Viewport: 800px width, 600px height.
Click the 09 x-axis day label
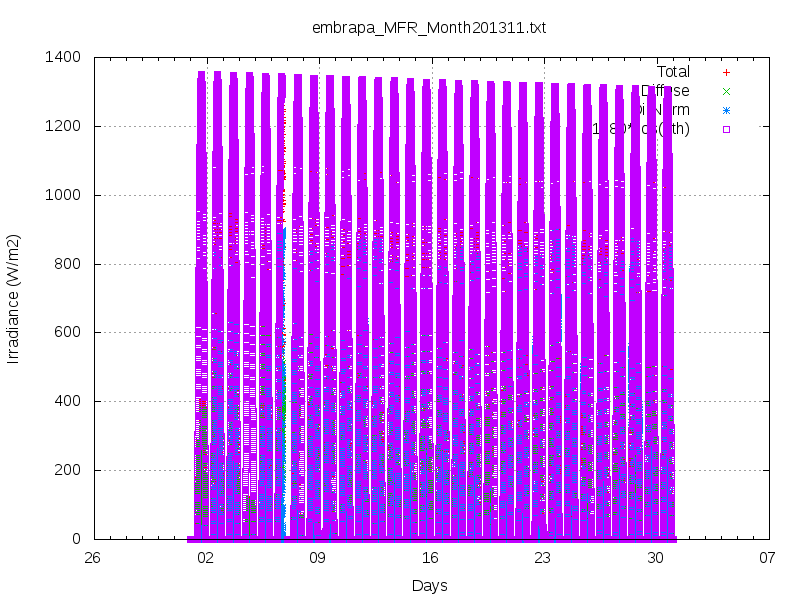tap(317, 558)
